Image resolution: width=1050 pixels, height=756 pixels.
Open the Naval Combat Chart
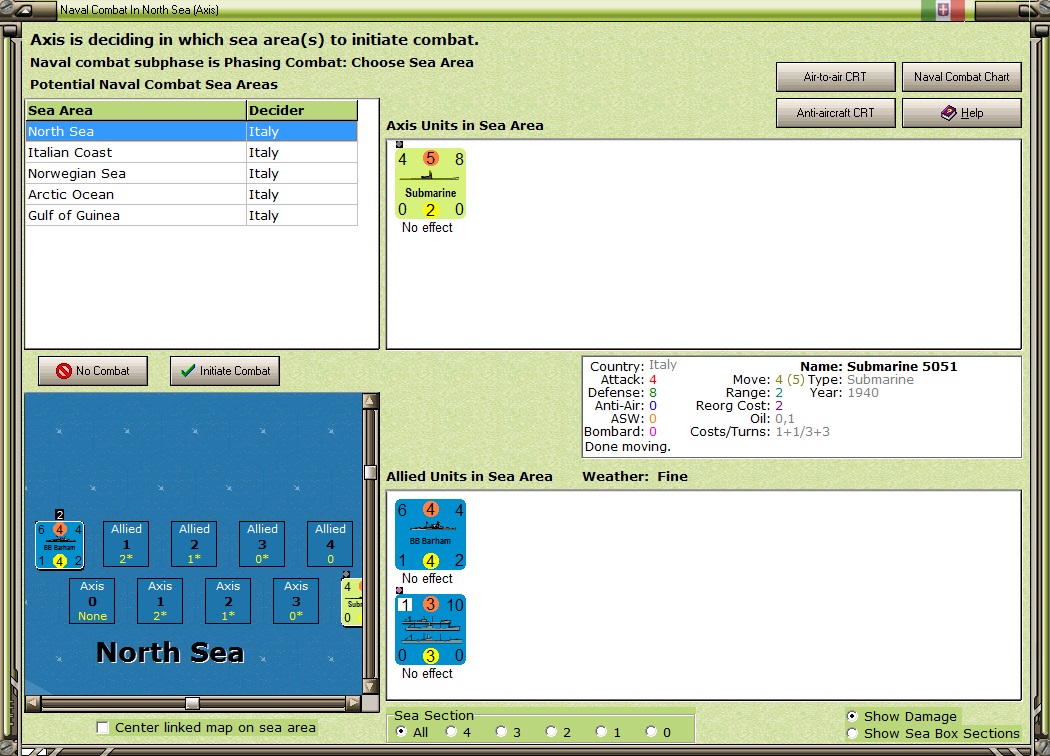point(962,77)
